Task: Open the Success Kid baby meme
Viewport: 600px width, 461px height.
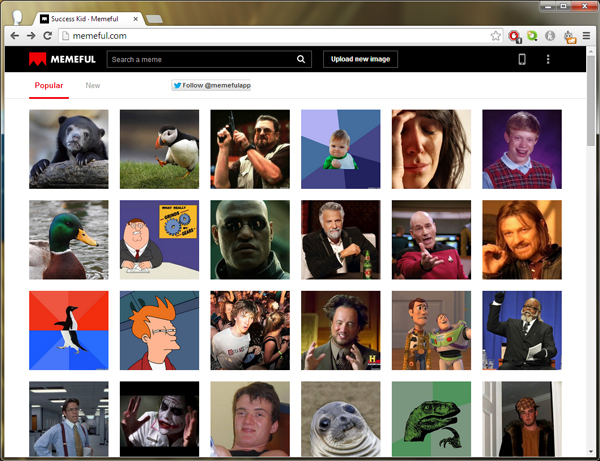Action: [x=341, y=149]
